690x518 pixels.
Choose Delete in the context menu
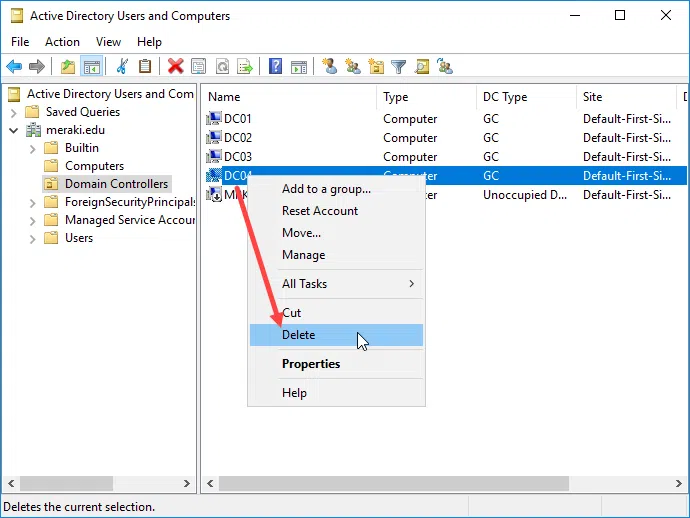pyautogui.click(x=336, y=335)
